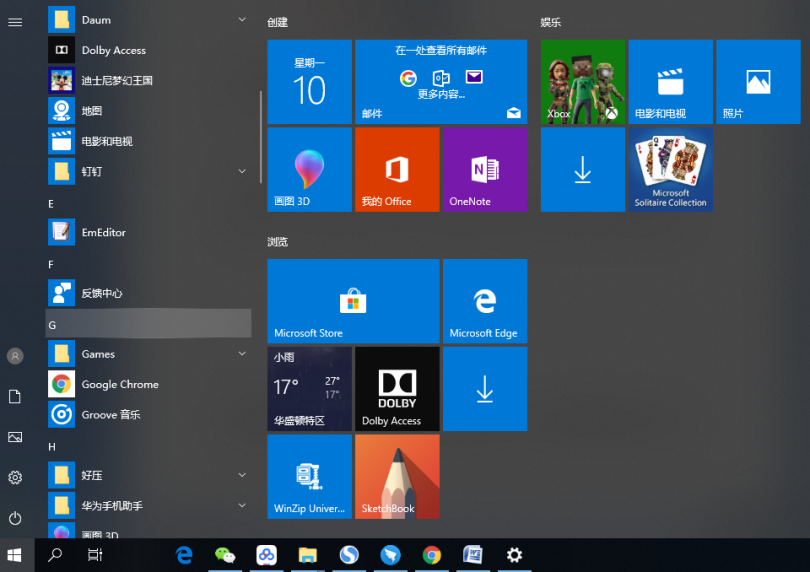Launch the Microsoft Edge tile
Screen dimensions: 810x572
[x=485, y=301]
